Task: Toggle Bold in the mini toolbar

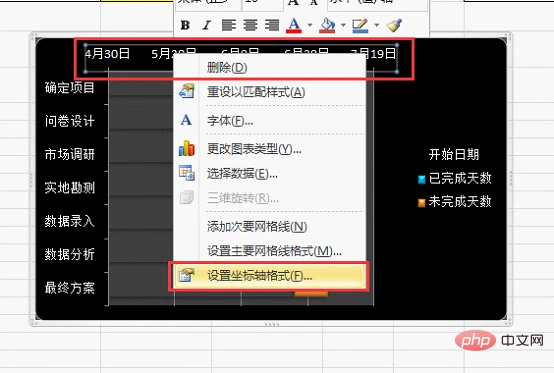Action: pos(185,25)
